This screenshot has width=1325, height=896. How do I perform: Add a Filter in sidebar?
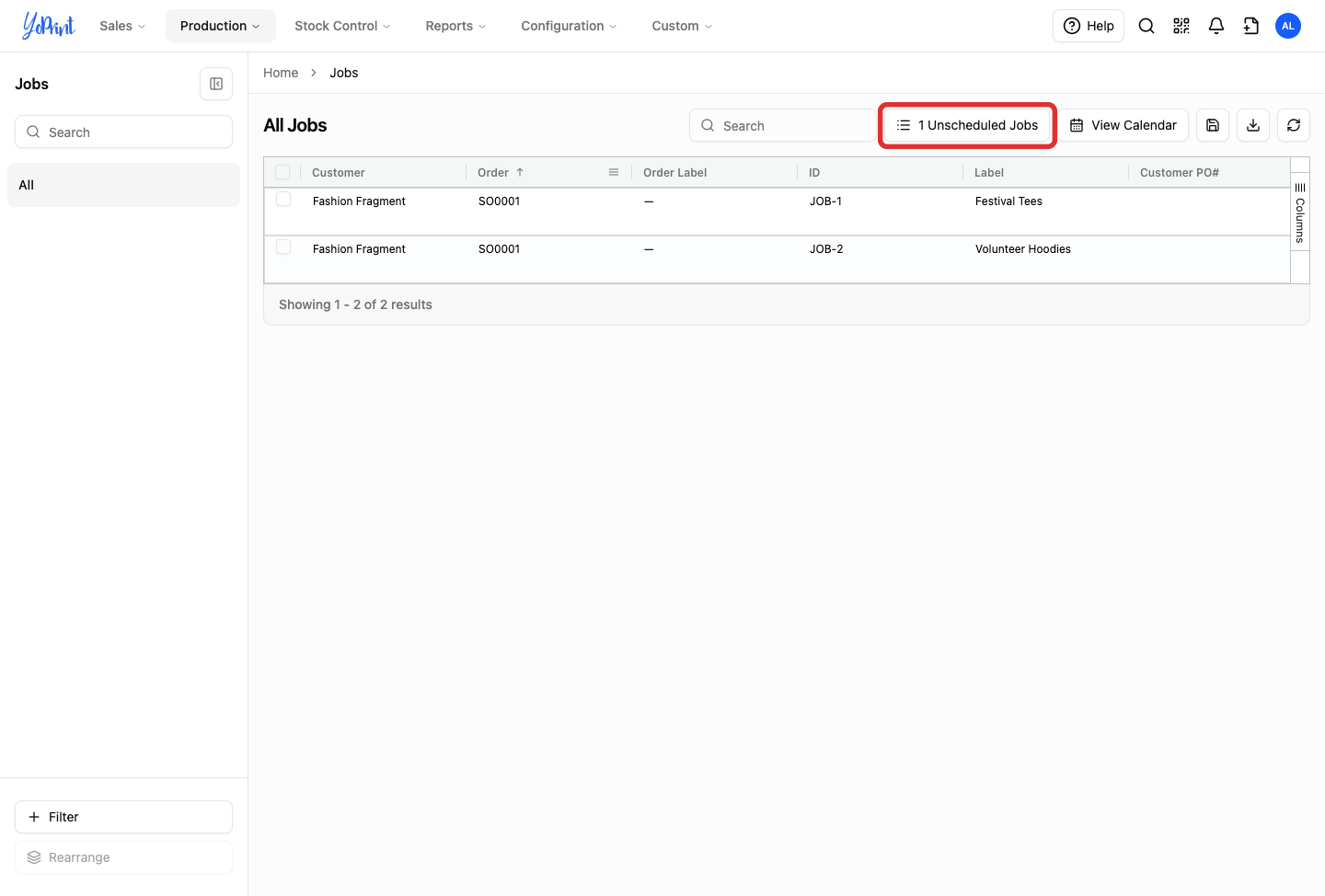(123, 817)
